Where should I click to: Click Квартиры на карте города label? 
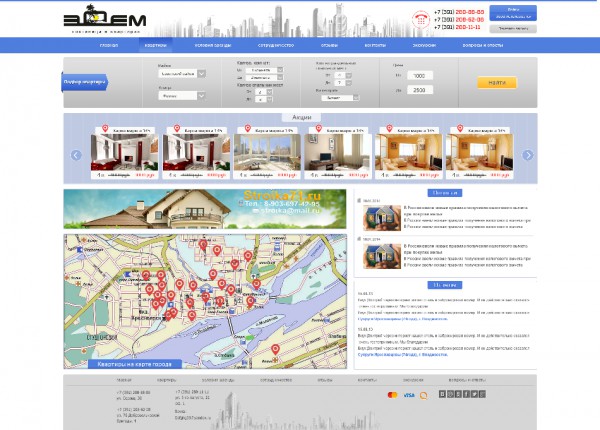point(135,364)
